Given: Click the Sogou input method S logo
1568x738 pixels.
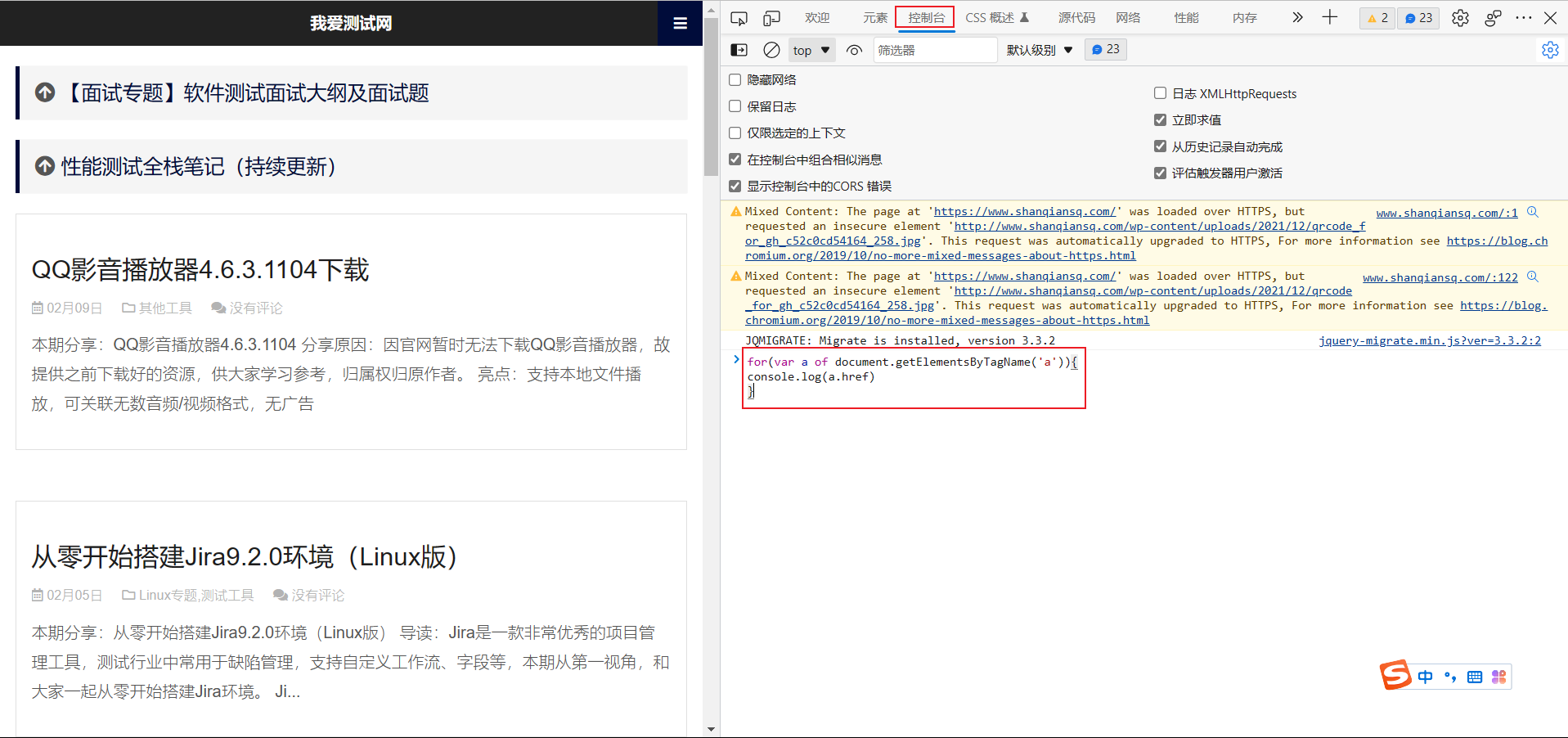Looking at the screenshot, I should [x=1395, y=675].
